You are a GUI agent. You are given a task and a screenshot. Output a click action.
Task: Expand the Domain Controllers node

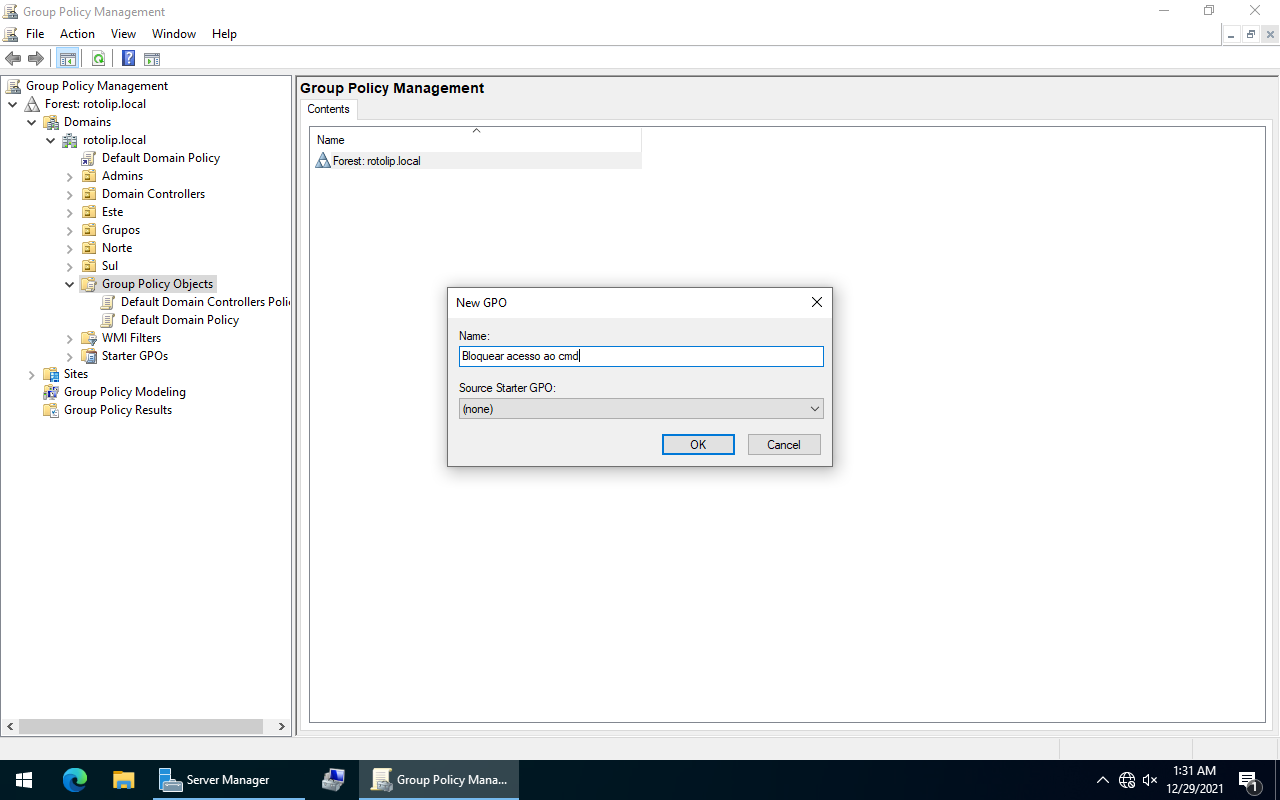point(70,195)
